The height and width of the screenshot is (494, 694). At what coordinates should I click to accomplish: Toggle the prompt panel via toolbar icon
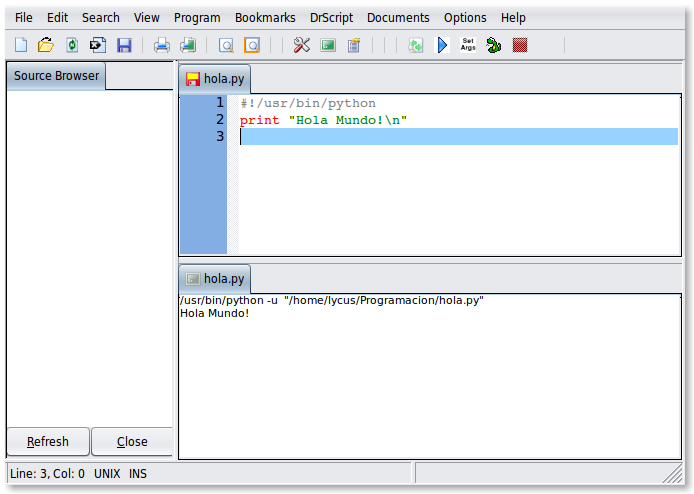tap(327, 45)
